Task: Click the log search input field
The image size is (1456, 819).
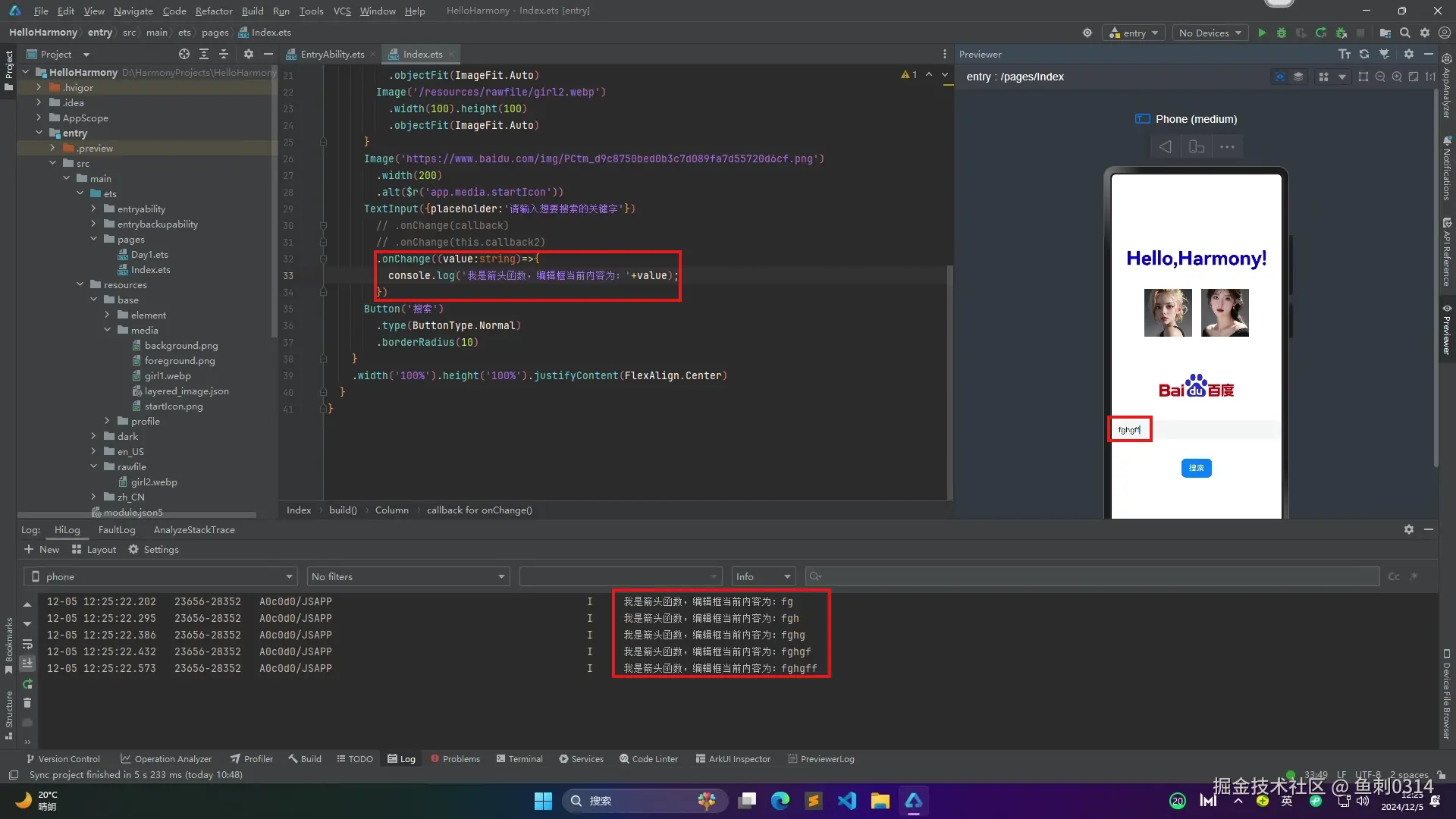Action: click(1092, 576)
